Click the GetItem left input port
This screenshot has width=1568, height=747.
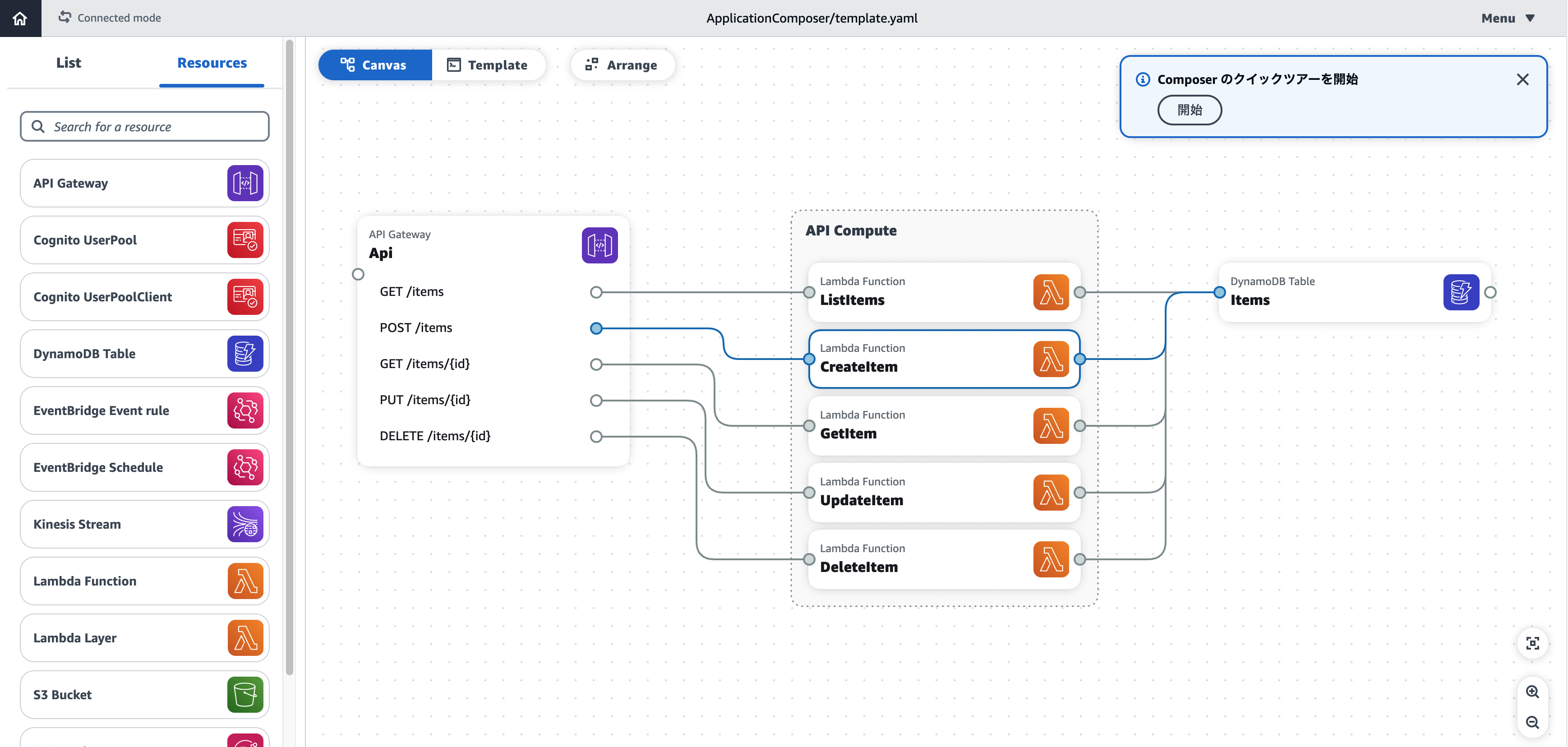pyautogui.click(x=809, y=425)
